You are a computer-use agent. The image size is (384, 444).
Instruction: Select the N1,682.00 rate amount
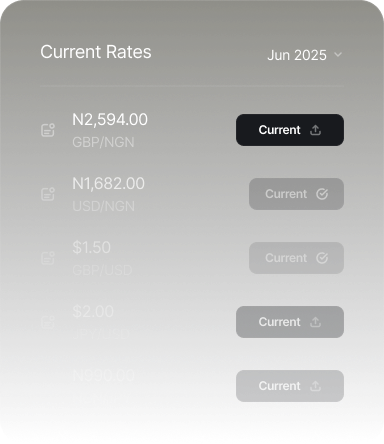click(x=109, y=184)
